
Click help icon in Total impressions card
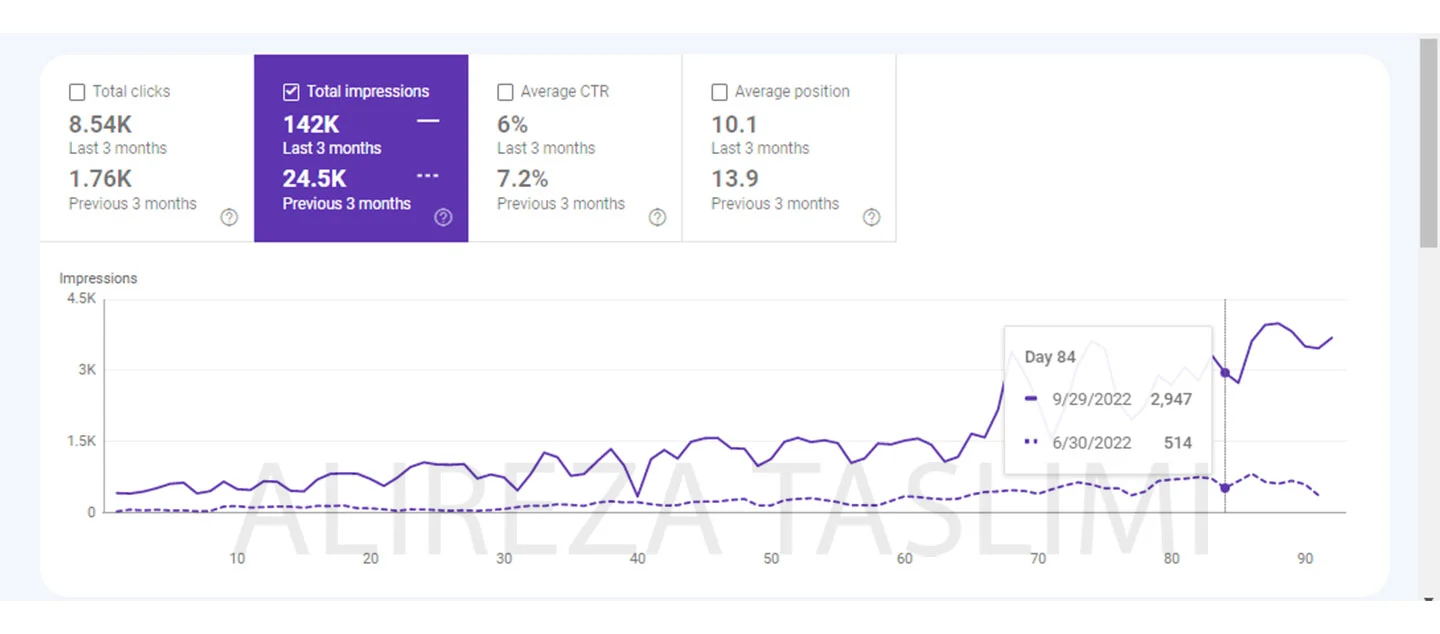click(x=443, y=217)
